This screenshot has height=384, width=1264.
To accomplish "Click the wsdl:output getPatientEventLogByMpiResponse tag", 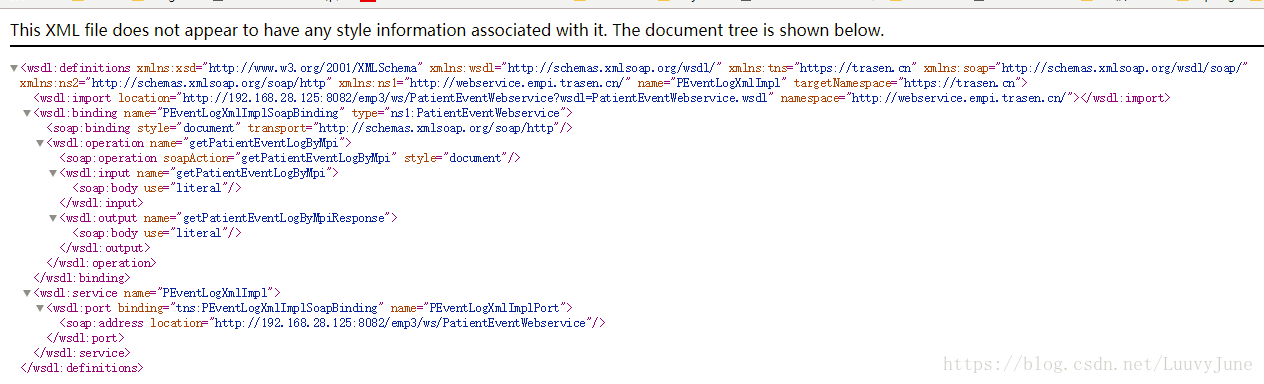I will point(229,218).
